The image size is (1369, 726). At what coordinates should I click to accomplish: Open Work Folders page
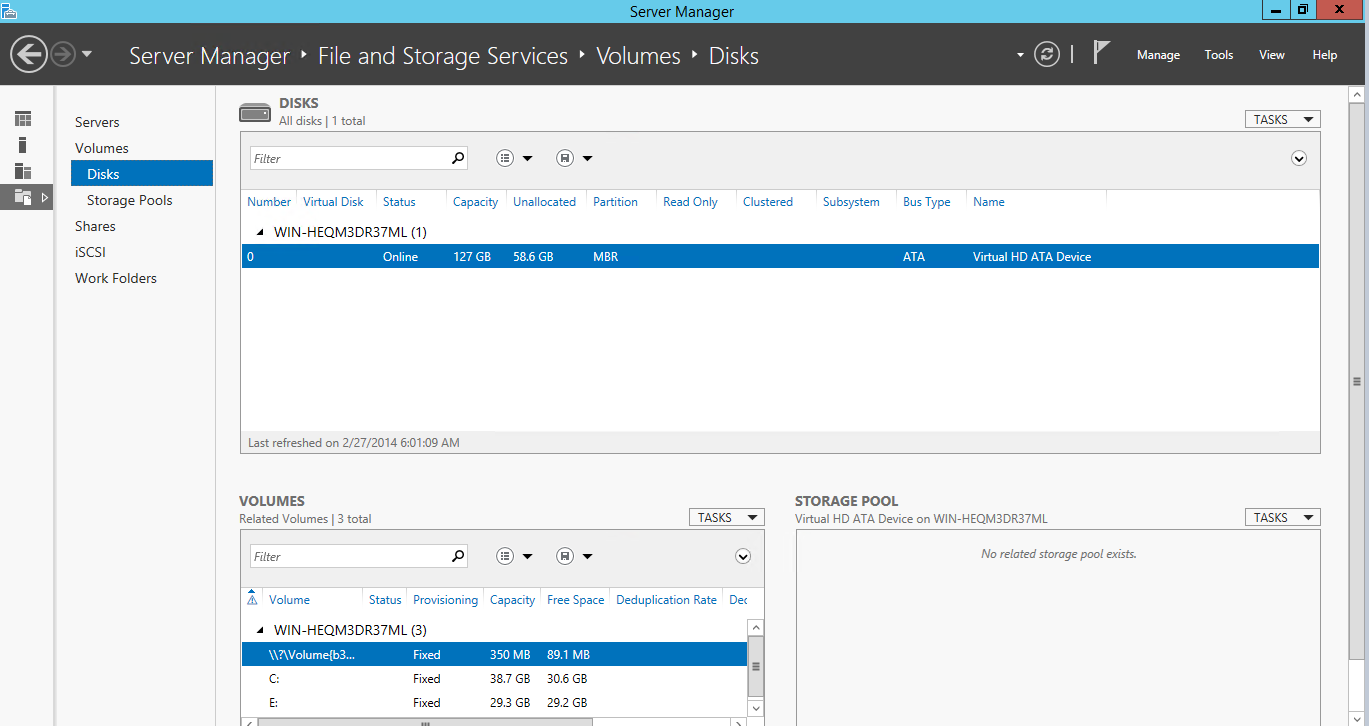coord(116,278)
